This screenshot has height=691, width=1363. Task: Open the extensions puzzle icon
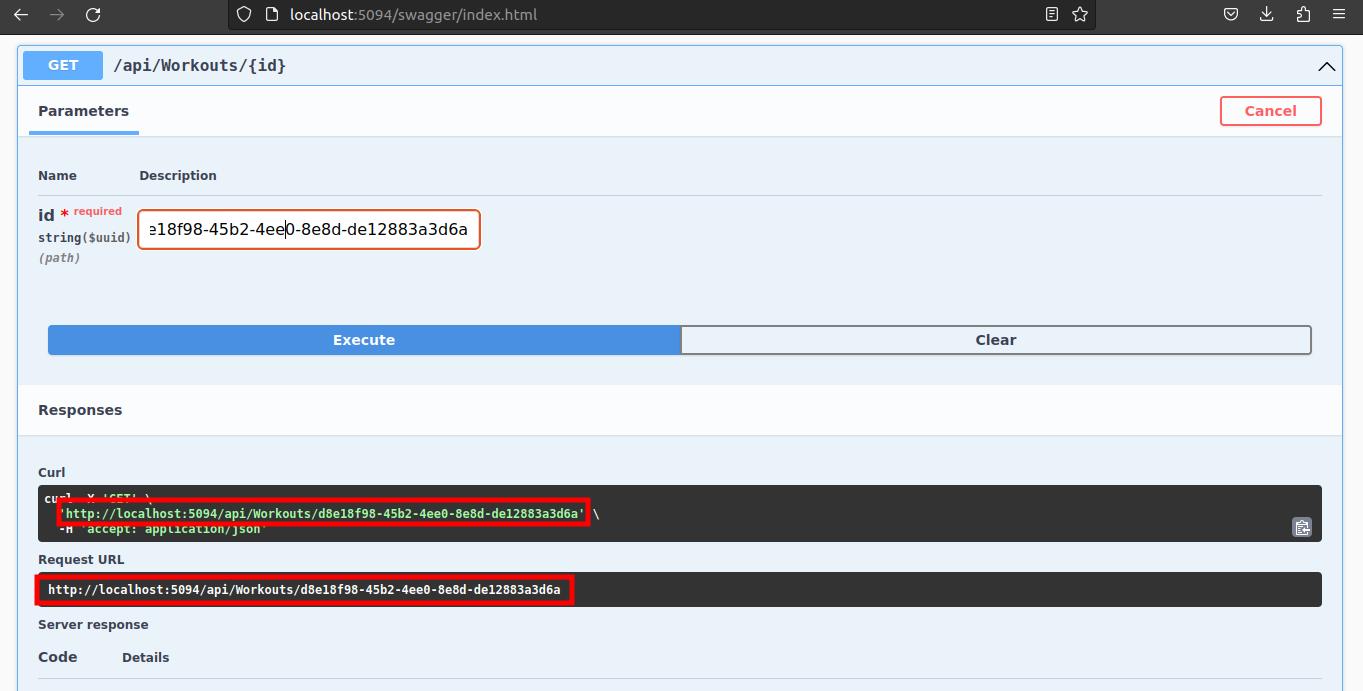[1303, 15]
